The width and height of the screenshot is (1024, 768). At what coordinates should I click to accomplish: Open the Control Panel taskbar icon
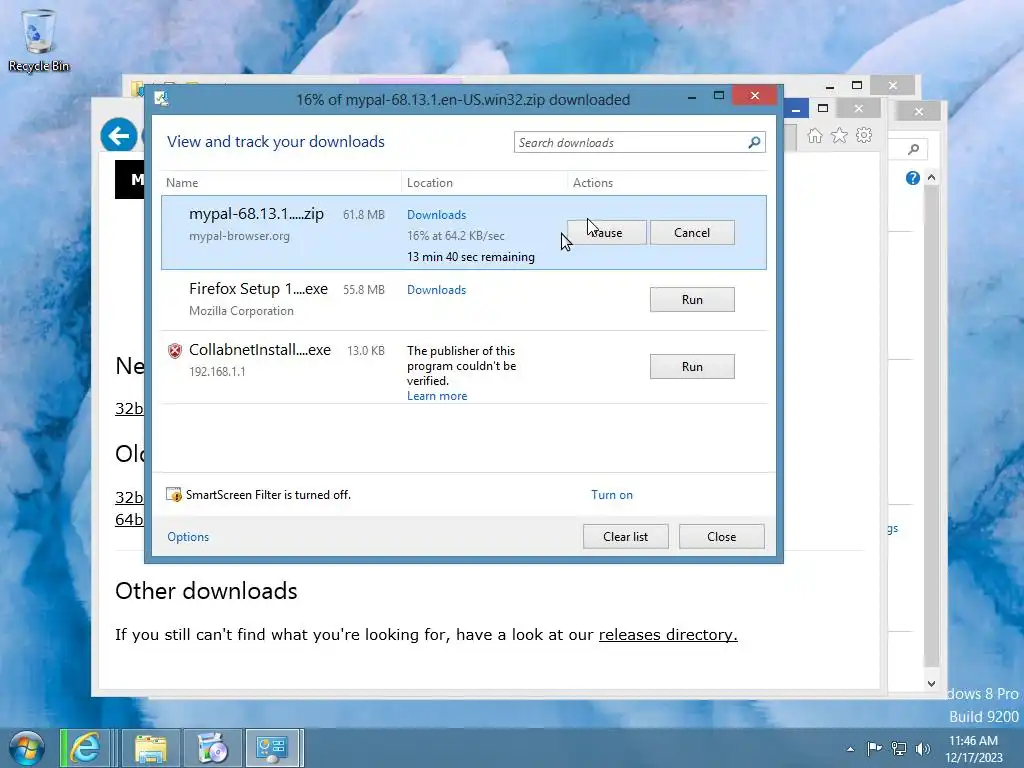[x=272, y=748]
